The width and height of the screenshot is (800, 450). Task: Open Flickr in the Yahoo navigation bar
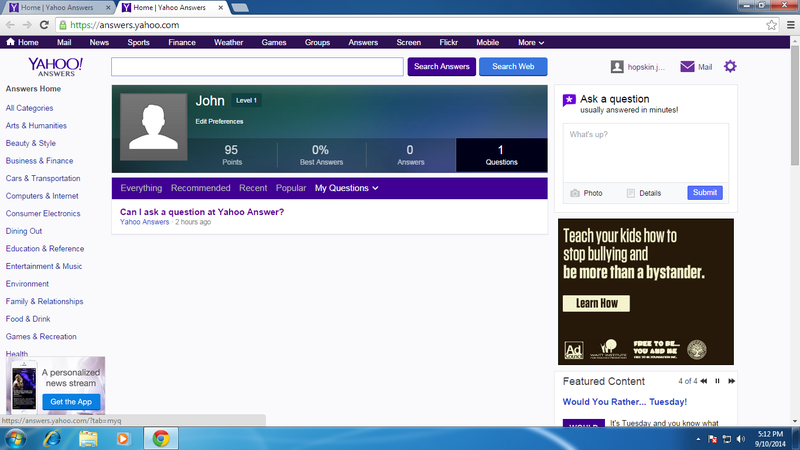tap(448, 42)
